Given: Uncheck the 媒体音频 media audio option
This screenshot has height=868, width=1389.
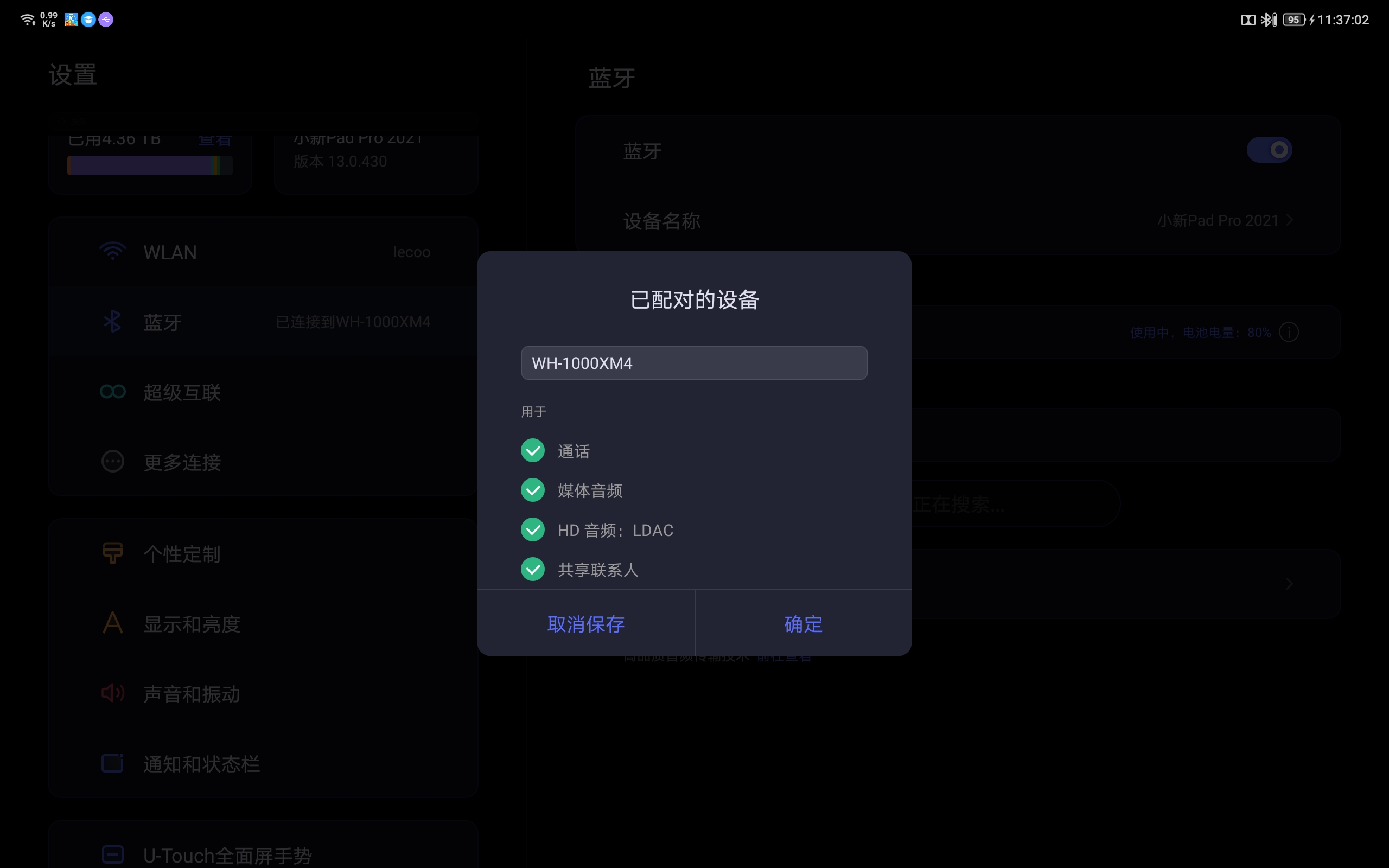Looking at the screenshot, I should coord(533,490).
